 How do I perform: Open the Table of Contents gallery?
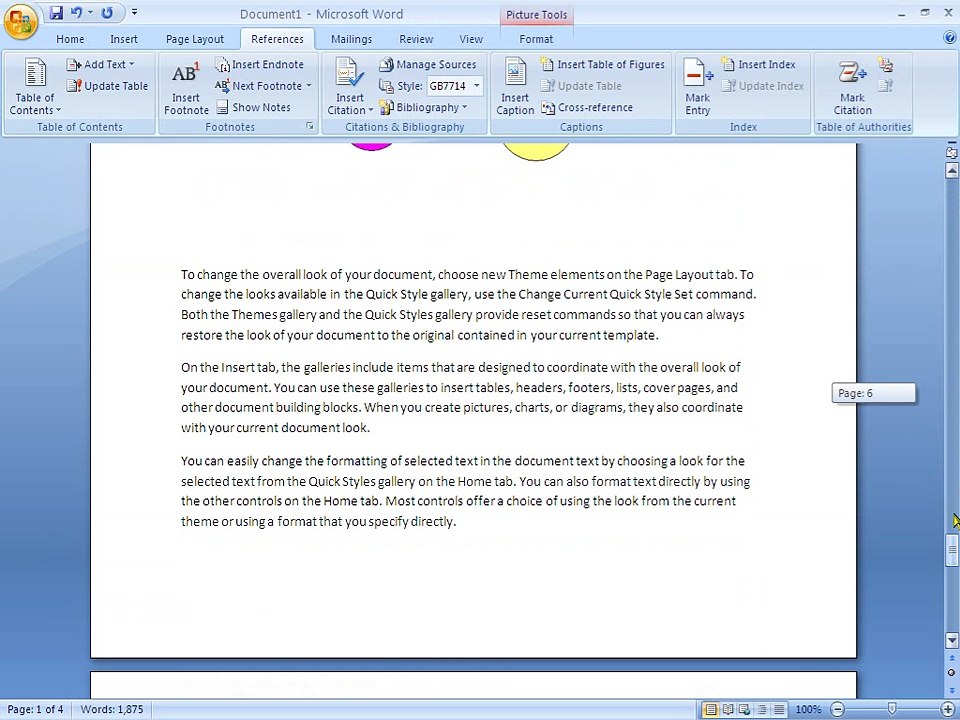coord(35,86)
